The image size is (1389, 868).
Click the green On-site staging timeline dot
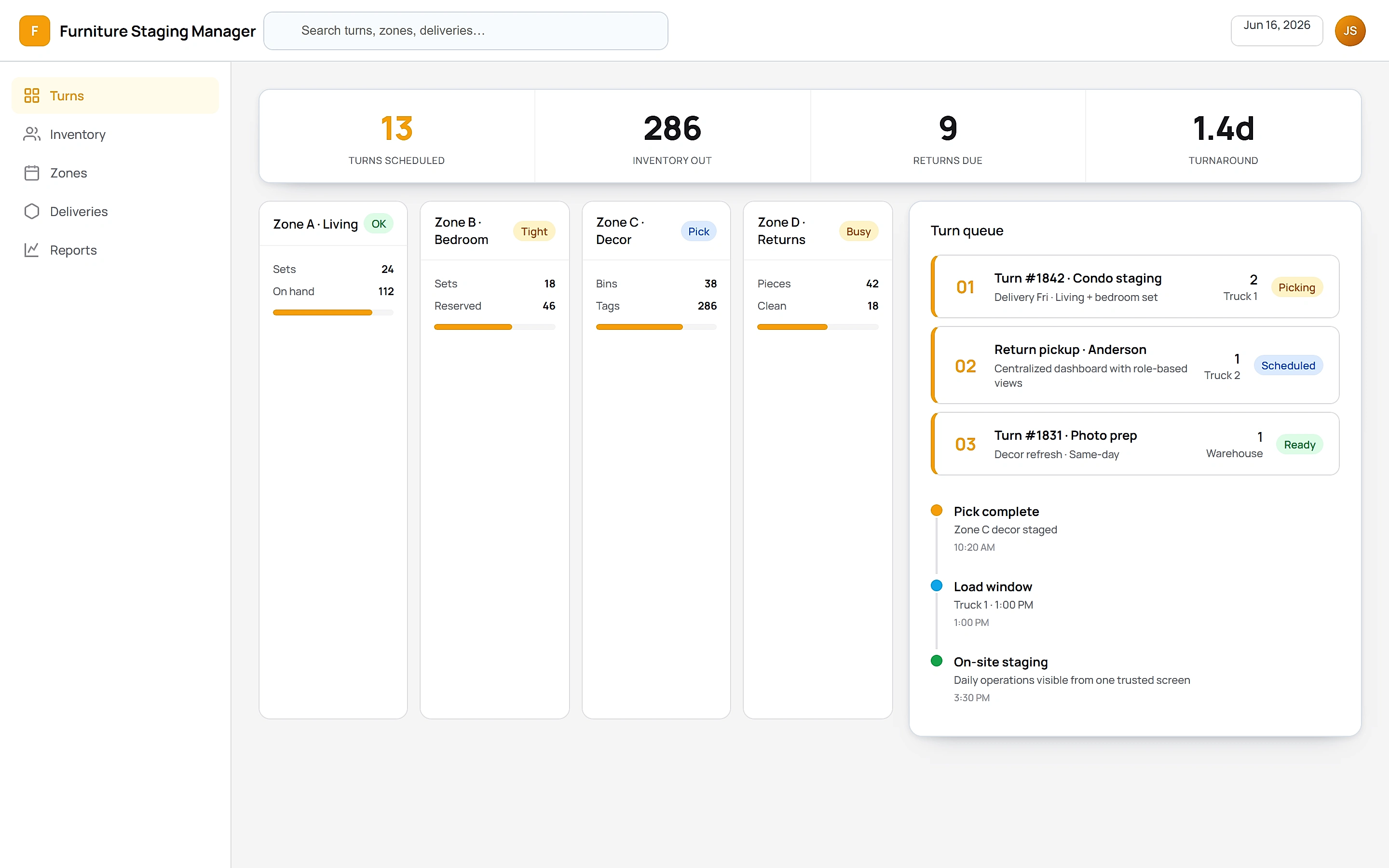936,660
